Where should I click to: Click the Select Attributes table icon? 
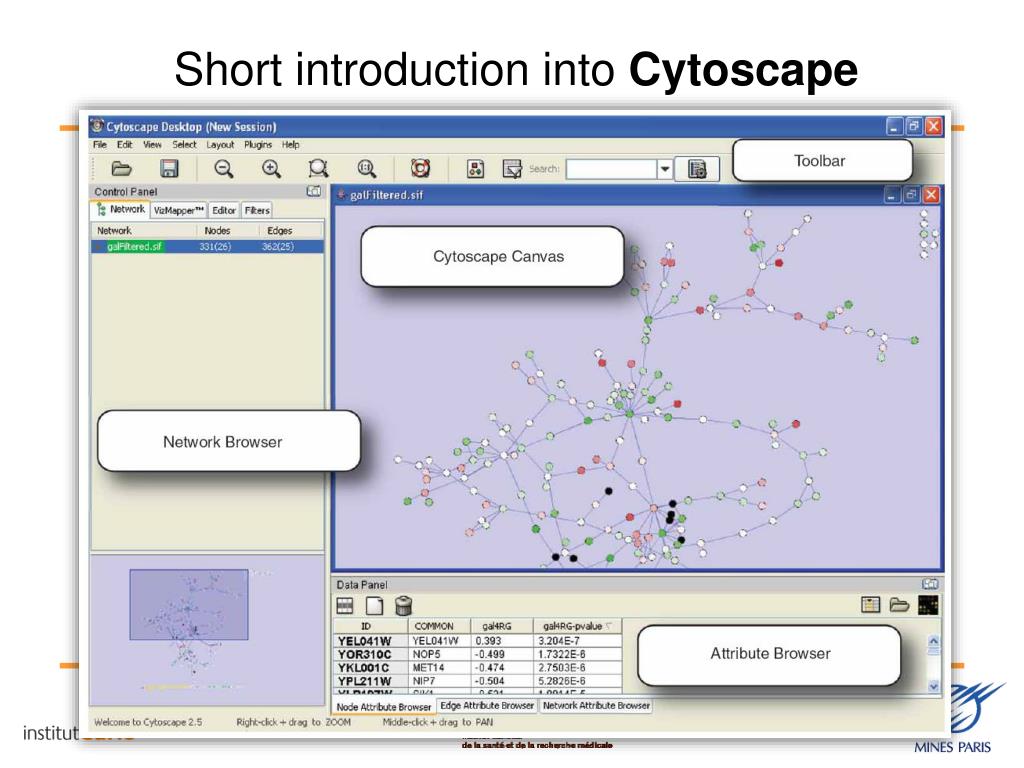(x=345, y=605)
